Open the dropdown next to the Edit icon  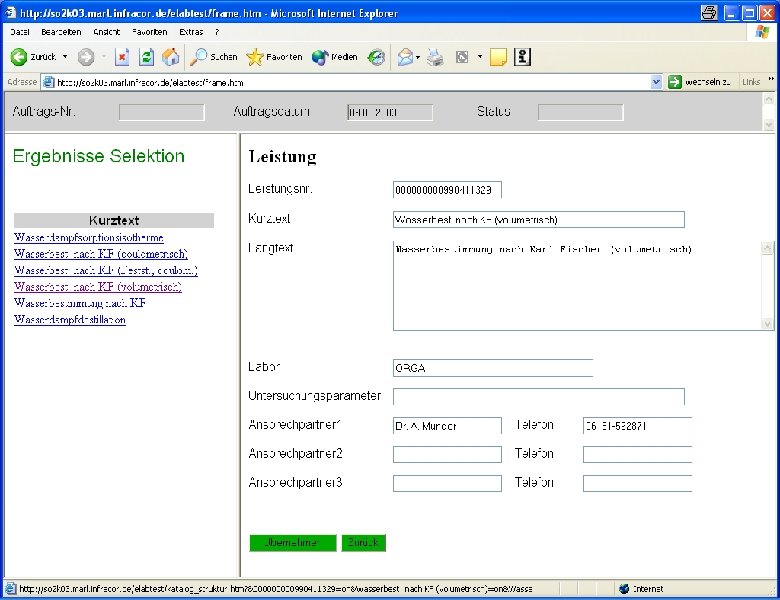coord(480,57)
